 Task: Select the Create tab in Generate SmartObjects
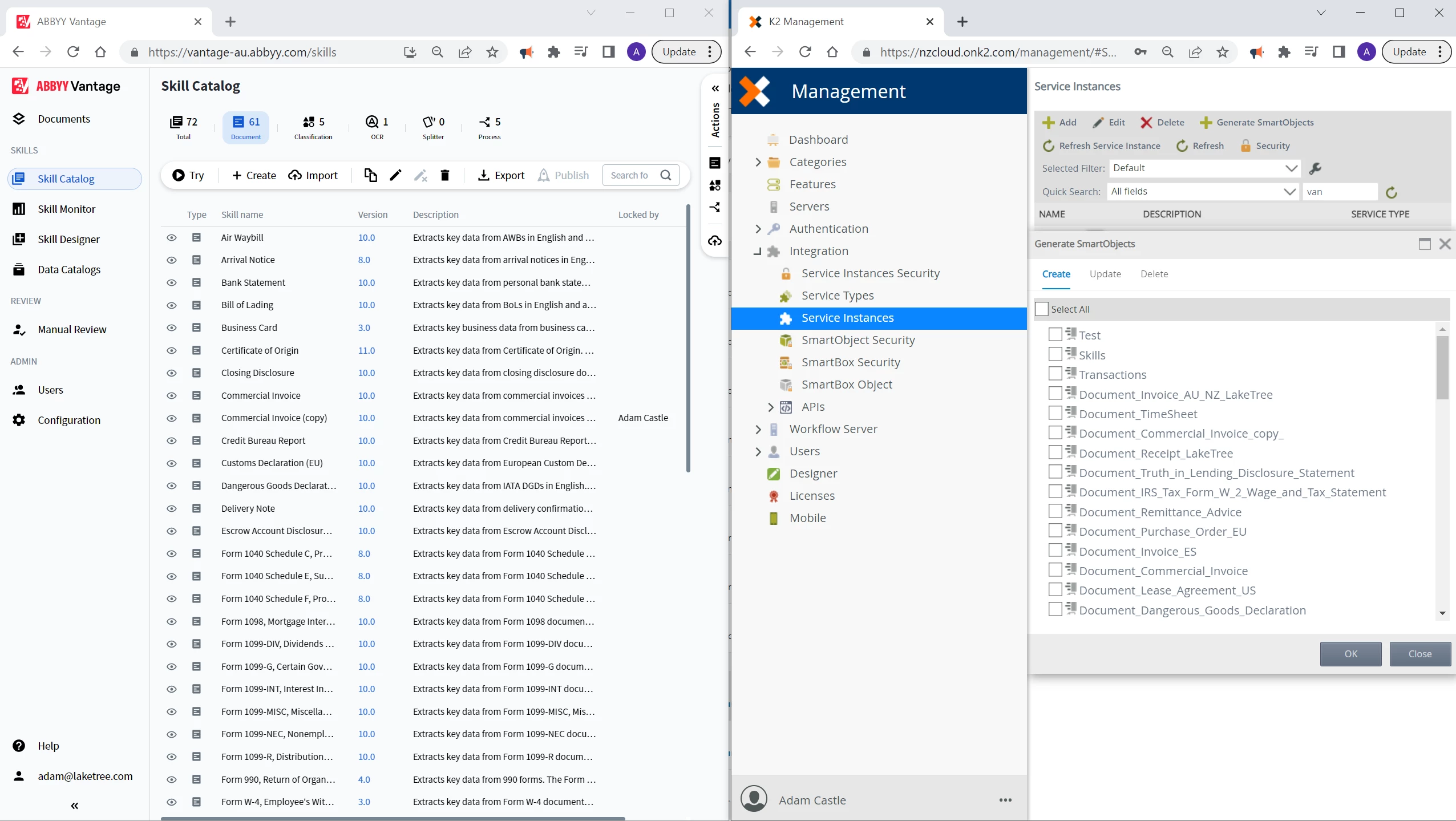click(x=1056, y=274)
